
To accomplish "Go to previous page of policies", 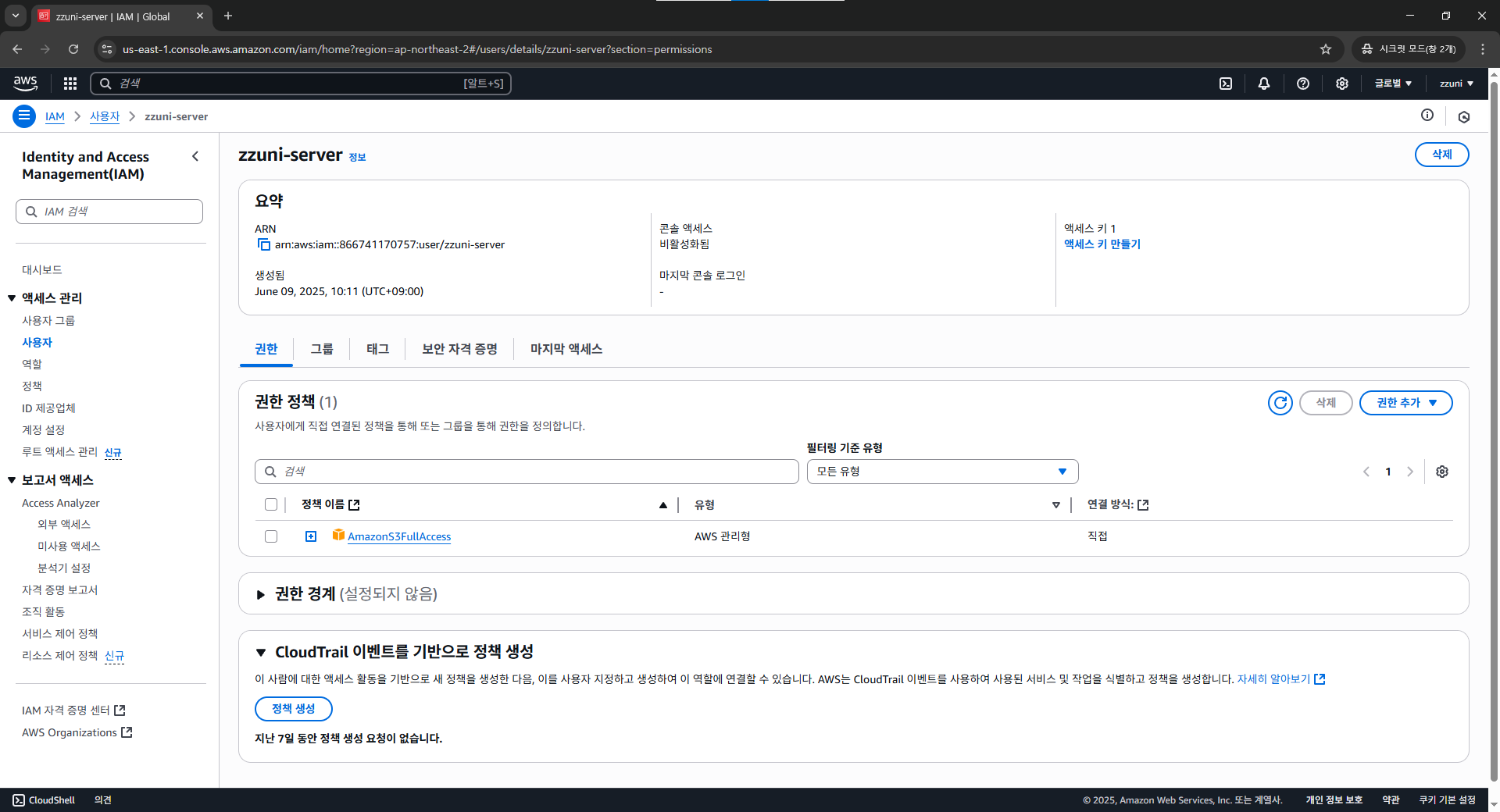I will tap(1366, 472).
